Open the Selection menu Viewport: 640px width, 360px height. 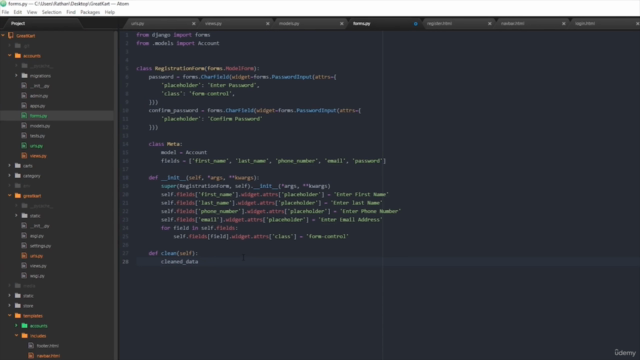(51, 12)
